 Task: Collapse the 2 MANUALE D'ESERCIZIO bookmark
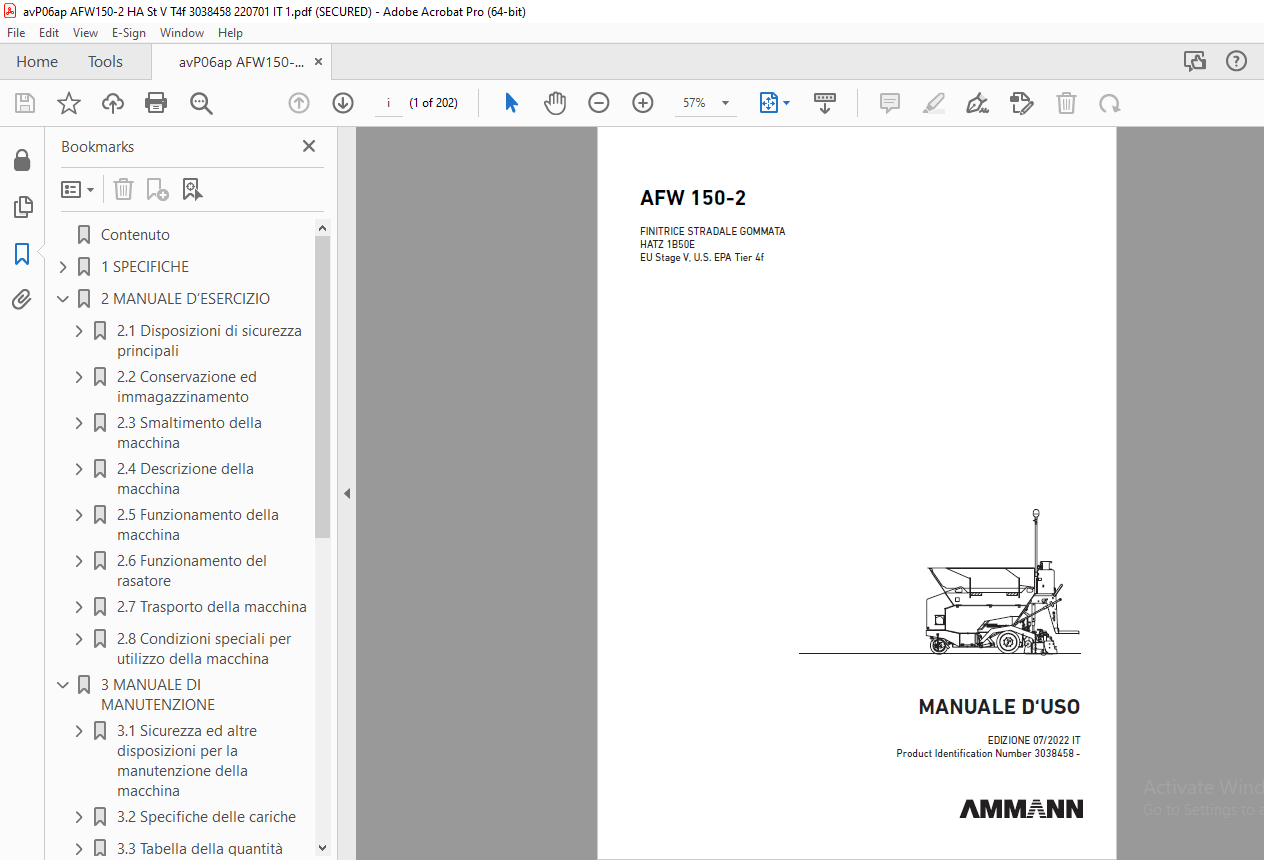(63, 299)
